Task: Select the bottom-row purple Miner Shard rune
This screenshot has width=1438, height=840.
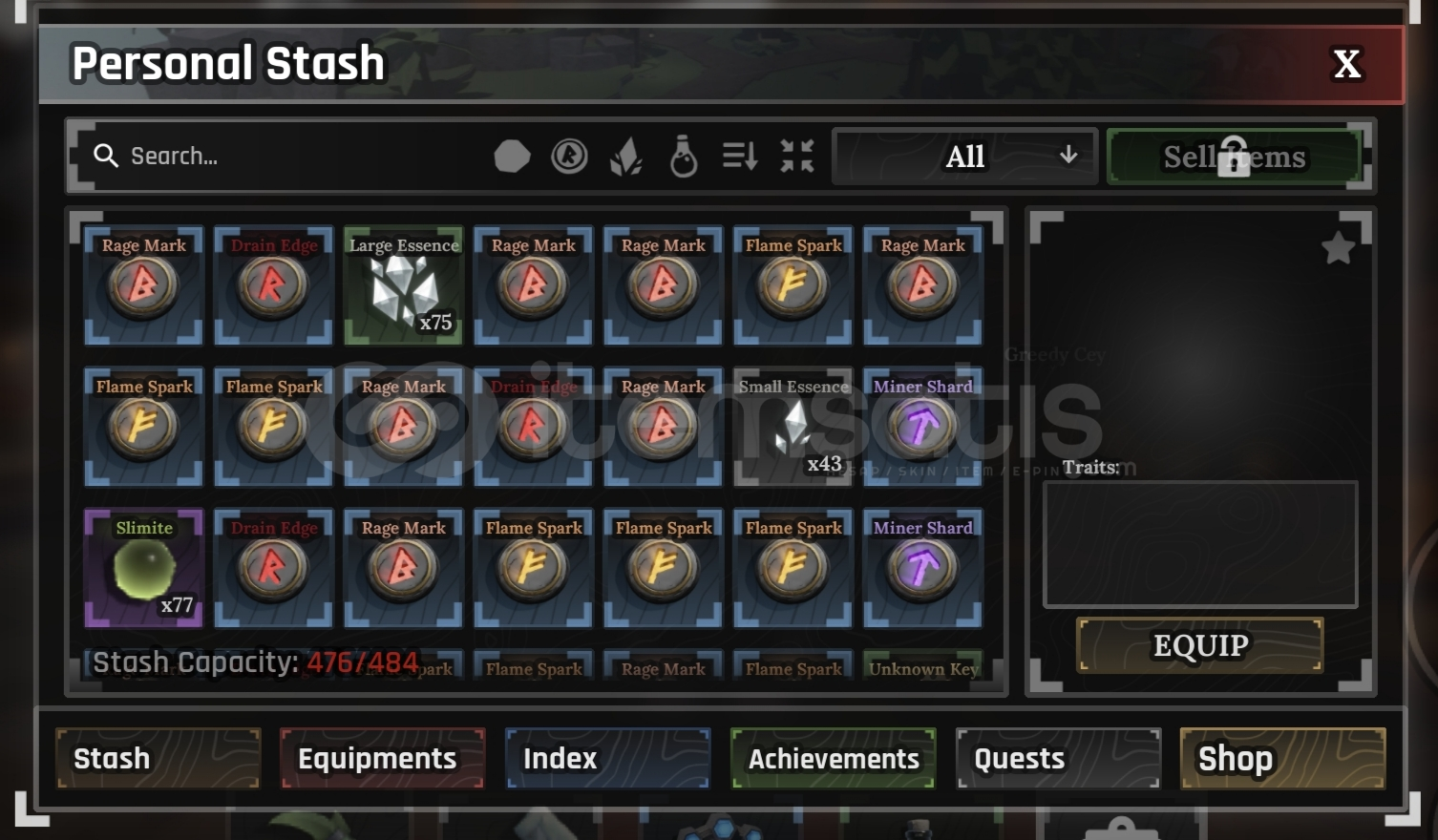Action: tap(922, 567)
